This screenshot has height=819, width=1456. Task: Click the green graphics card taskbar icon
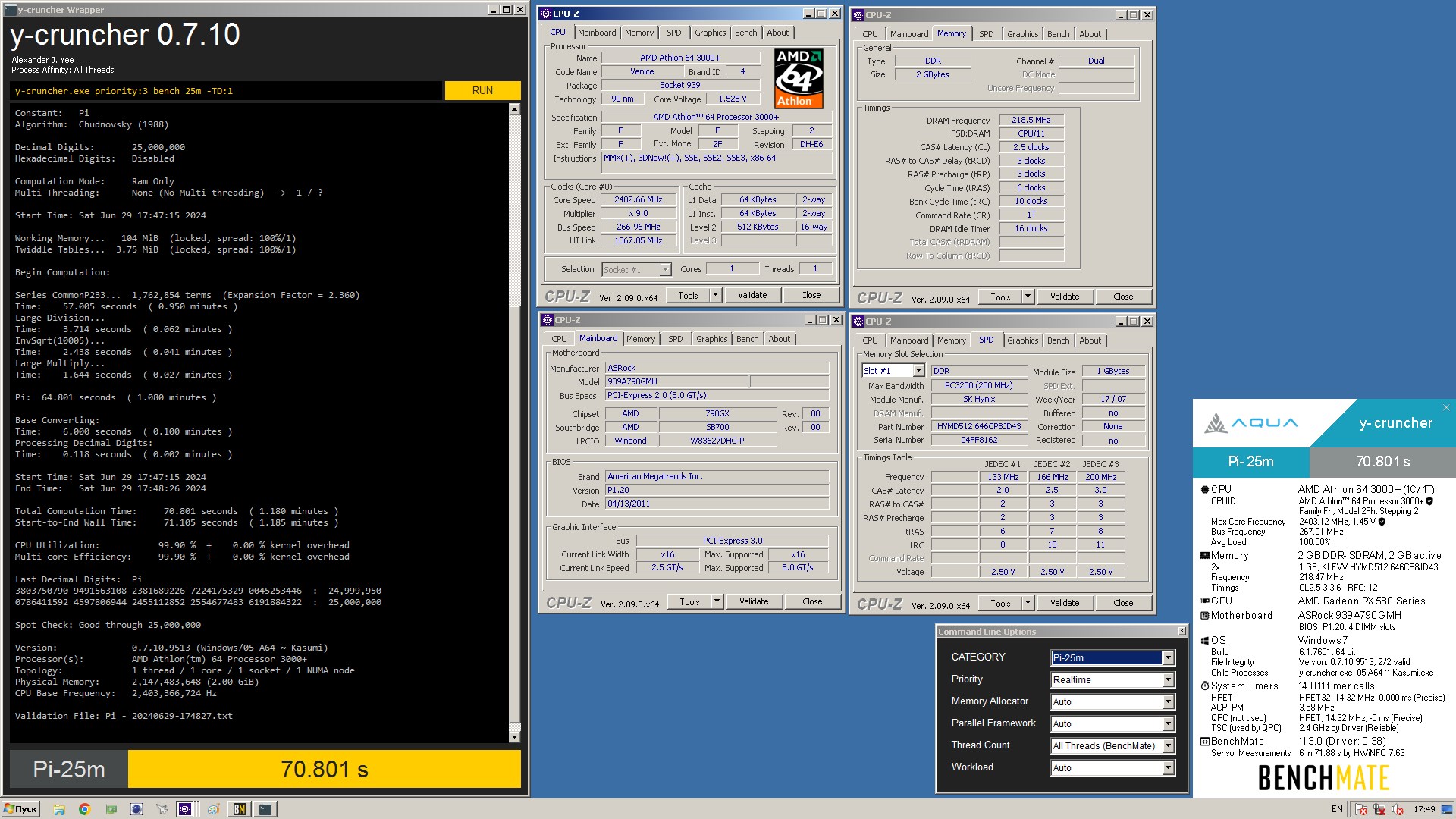[x=111, y=809]
